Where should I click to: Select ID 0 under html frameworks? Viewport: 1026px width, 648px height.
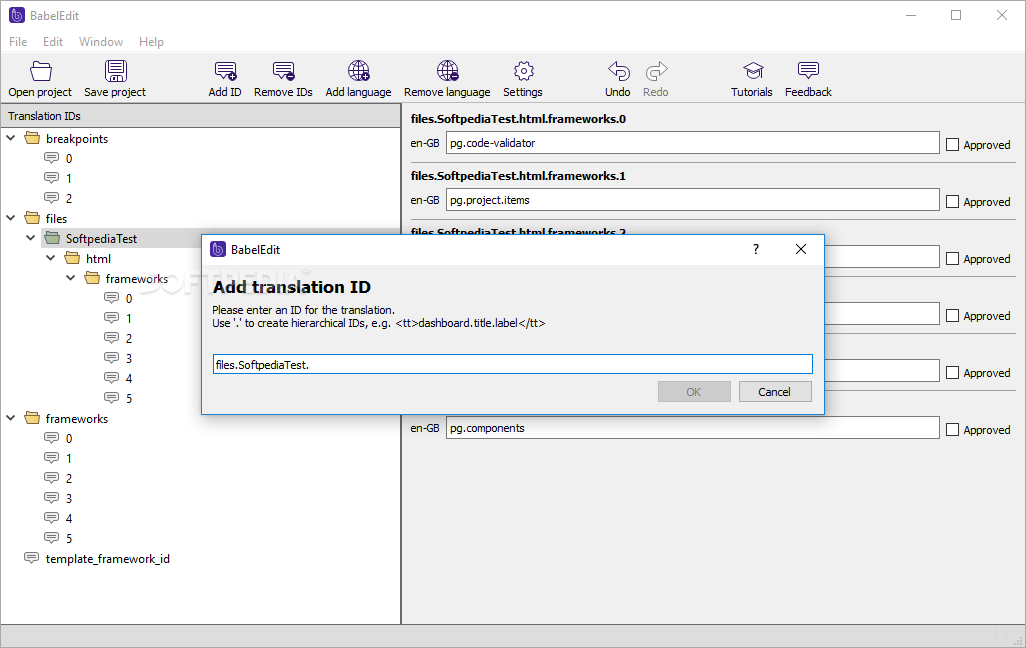[129, 298]
